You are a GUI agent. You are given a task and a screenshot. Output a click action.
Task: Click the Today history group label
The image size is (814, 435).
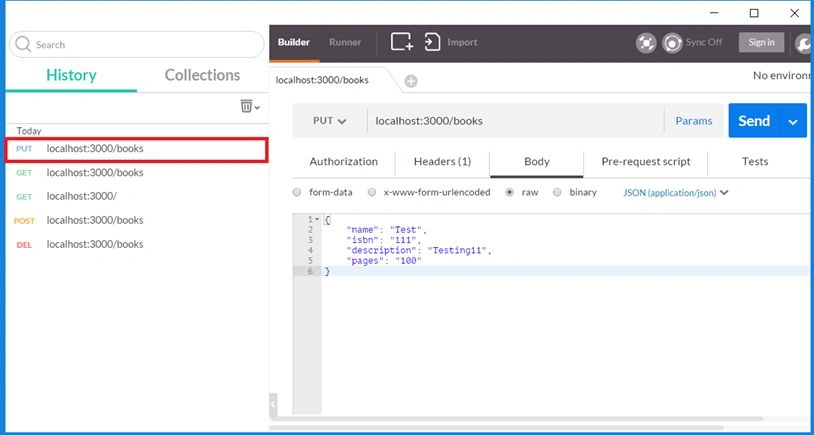(x=29, y=131)
